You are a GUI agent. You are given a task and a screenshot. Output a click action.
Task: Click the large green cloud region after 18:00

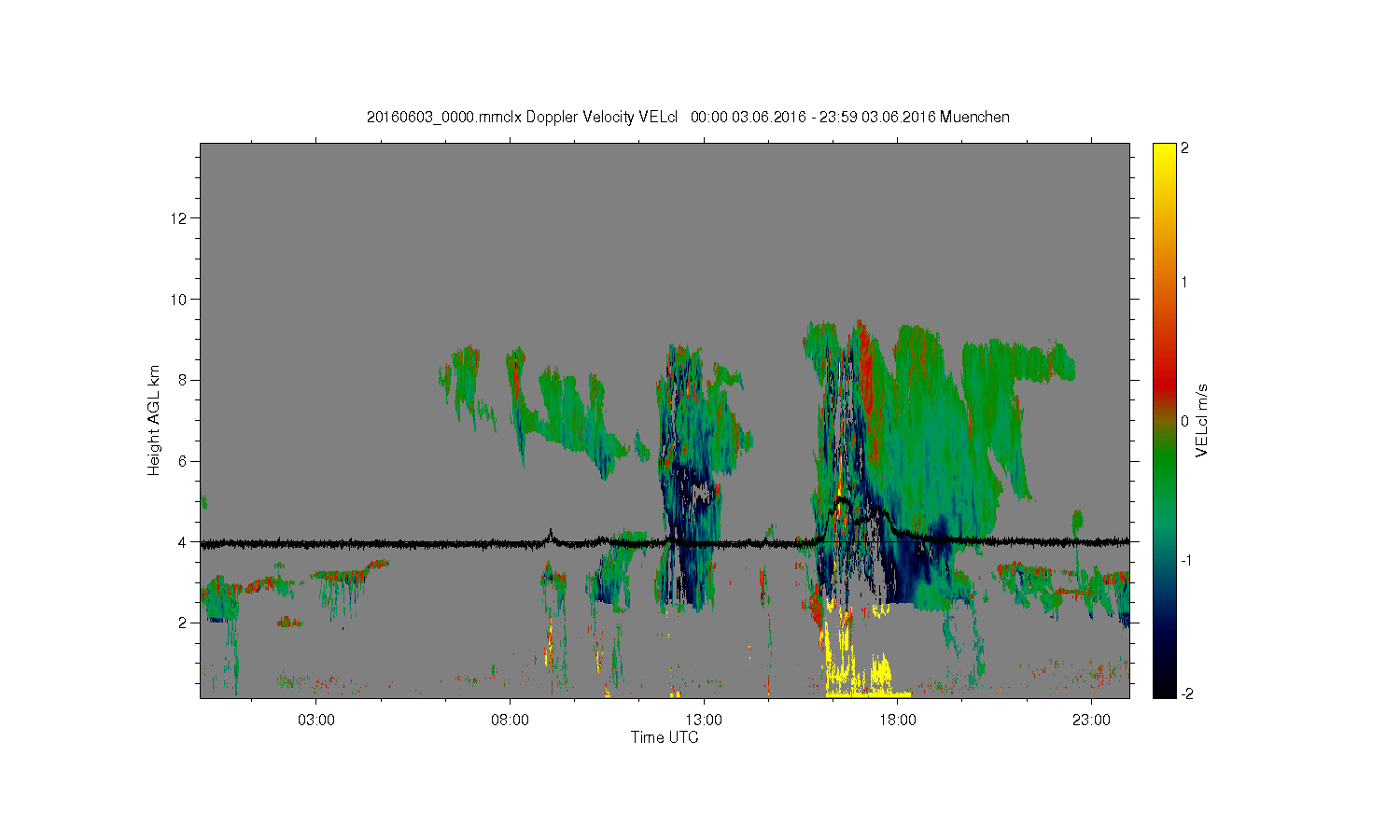tap(933, 429)
